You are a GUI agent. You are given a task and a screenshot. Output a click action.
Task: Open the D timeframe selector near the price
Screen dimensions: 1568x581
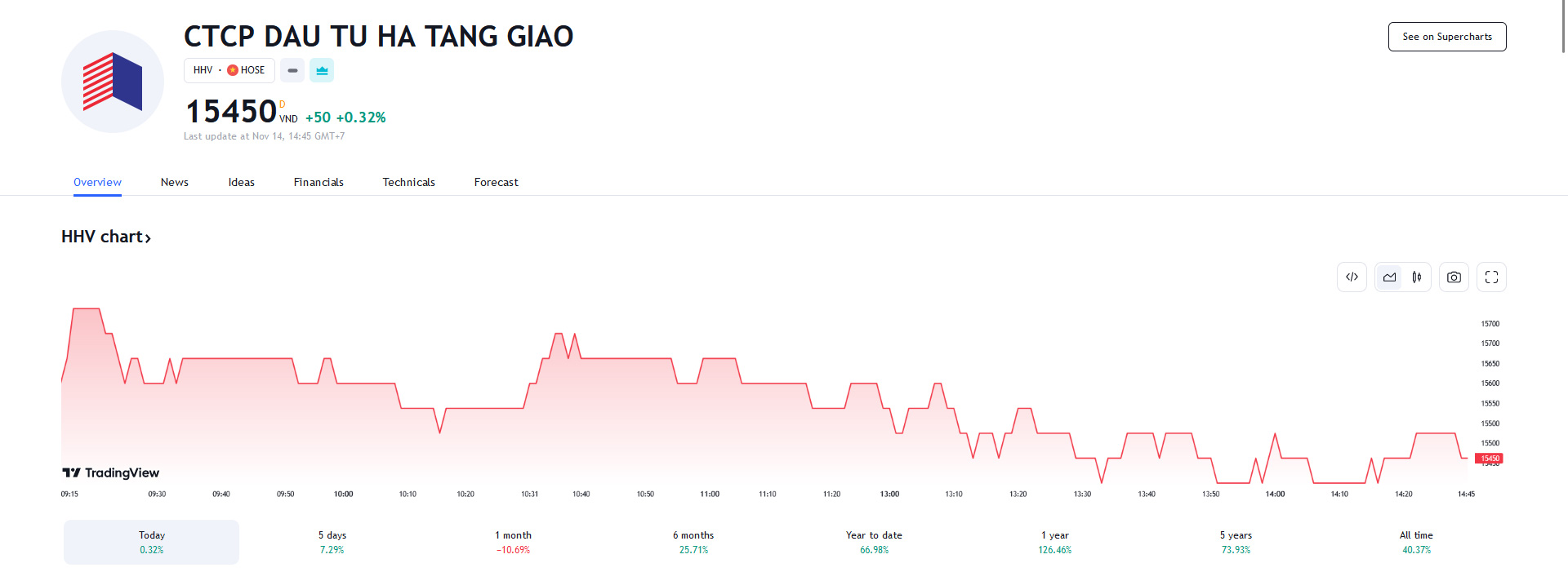(x=281, y=104)
